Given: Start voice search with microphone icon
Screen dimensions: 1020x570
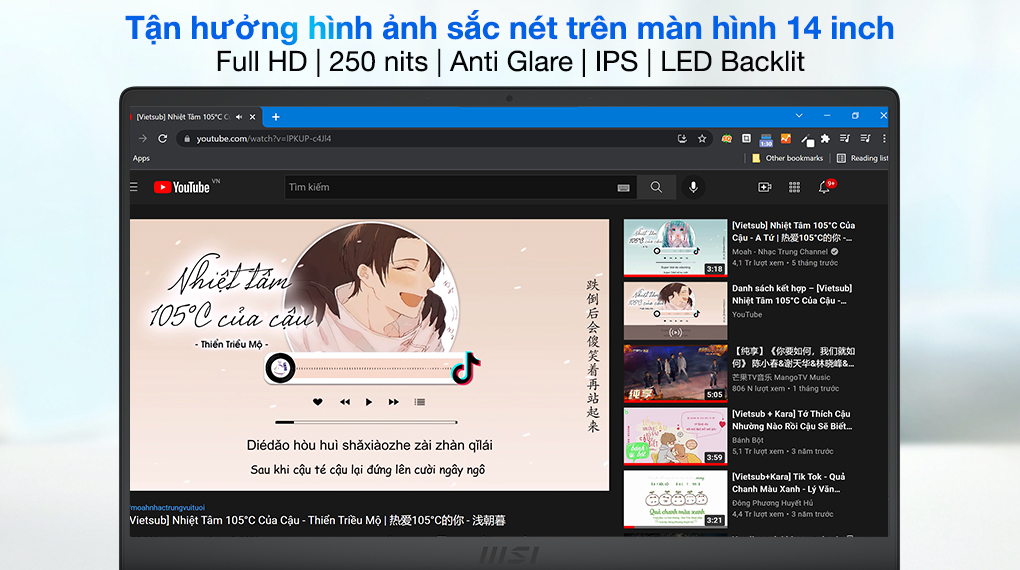Looking at the screenshot, I should pyautogui.click(x=693, y=187).
